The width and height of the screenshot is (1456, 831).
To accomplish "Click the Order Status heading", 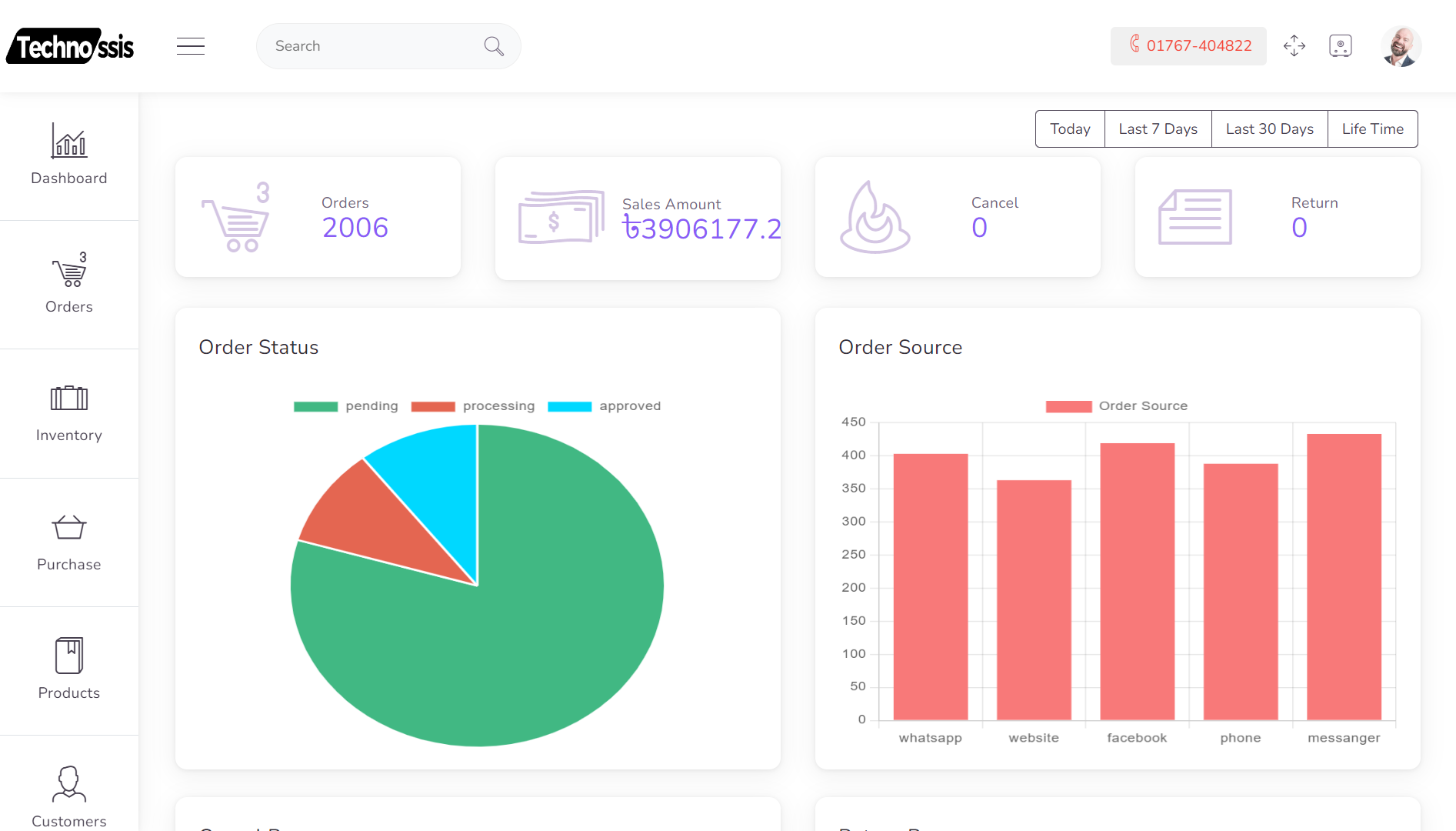I will [x=258, y=347].
